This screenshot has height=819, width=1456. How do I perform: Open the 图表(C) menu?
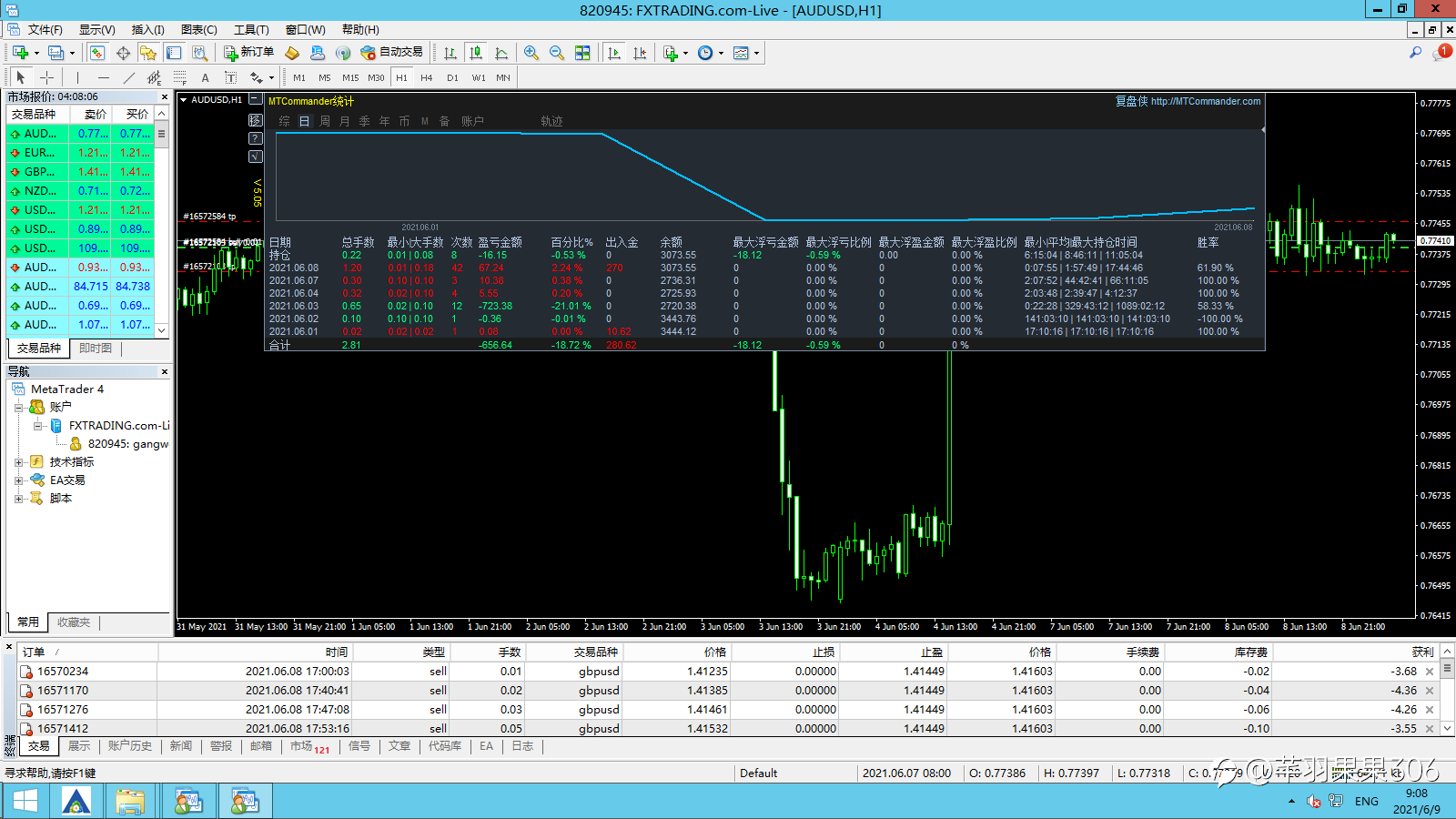coord(199,29)
